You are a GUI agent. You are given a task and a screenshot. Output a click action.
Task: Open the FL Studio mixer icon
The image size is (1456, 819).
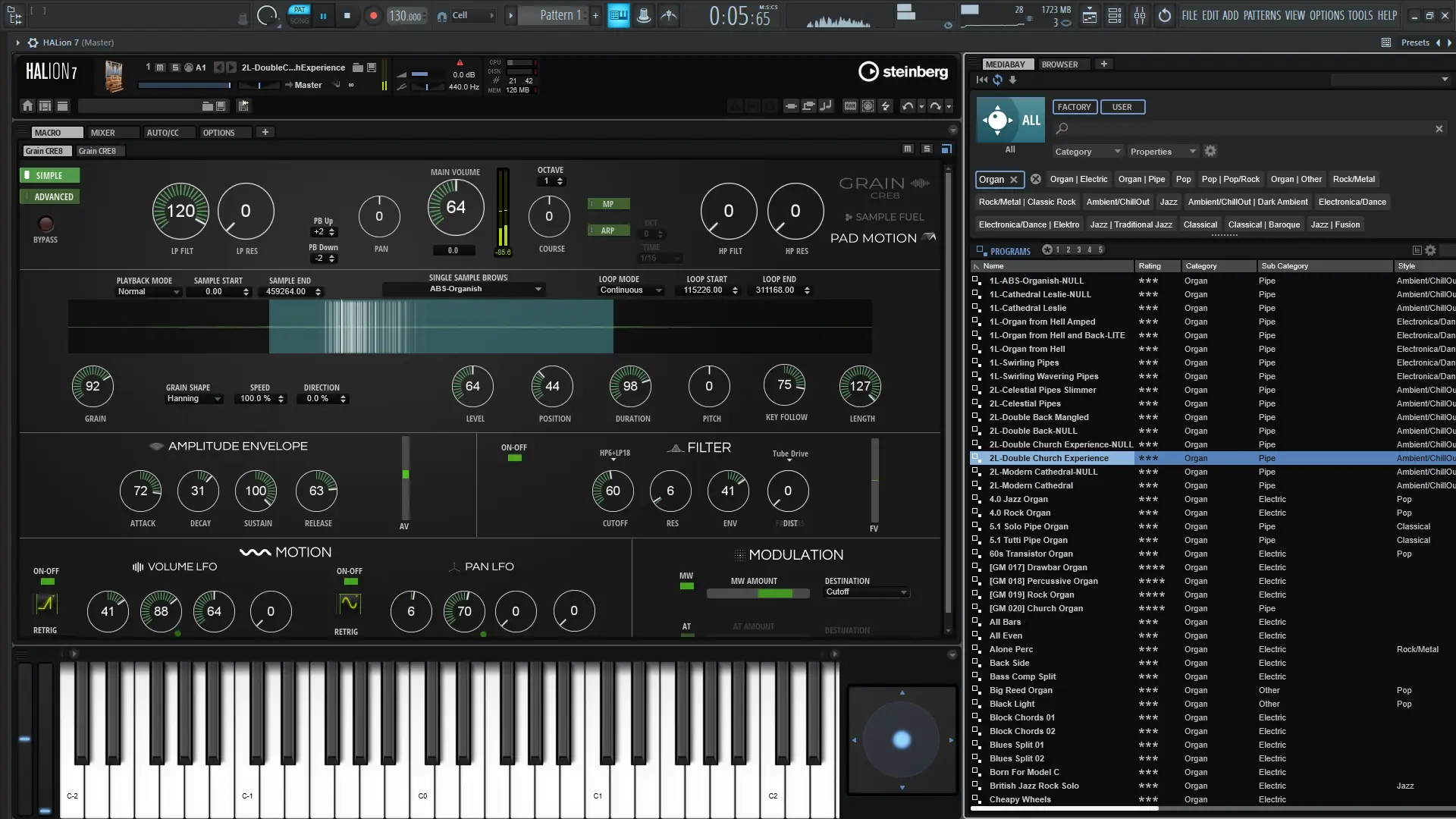[x=1140, y=15]
